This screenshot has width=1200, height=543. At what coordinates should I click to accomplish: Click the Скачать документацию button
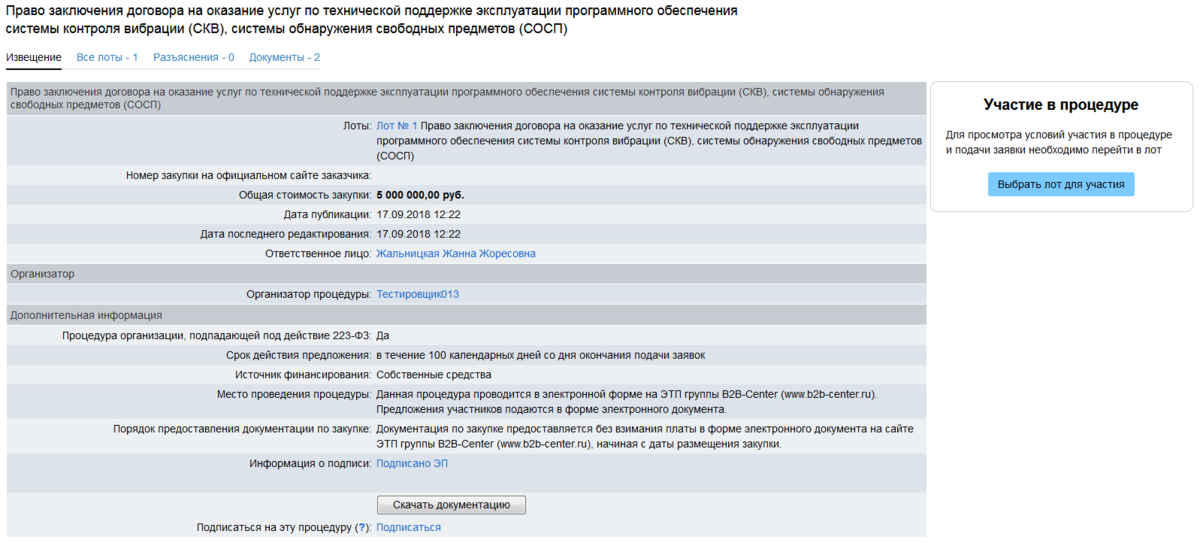[451, 505]
